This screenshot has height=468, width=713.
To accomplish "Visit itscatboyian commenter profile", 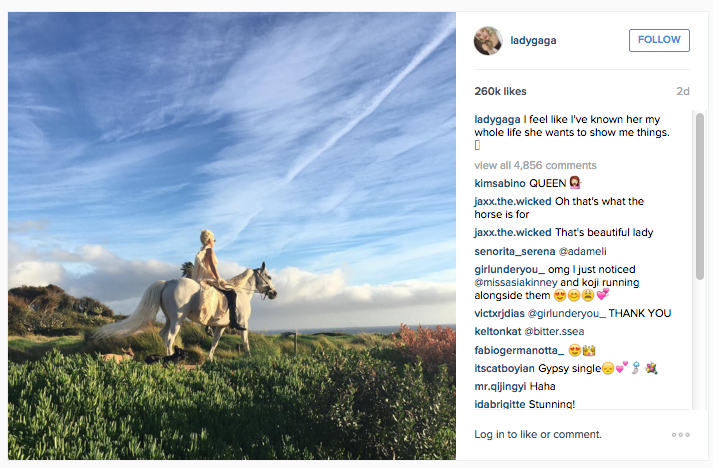I will (x=504, y=368).
